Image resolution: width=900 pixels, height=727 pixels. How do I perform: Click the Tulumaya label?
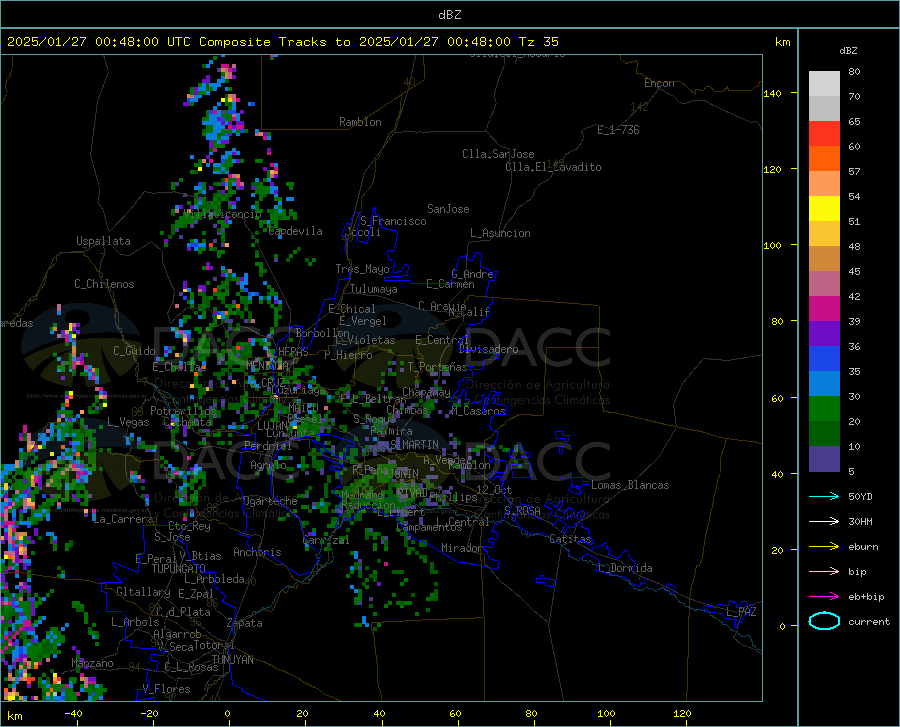click(x=374, y=289)
